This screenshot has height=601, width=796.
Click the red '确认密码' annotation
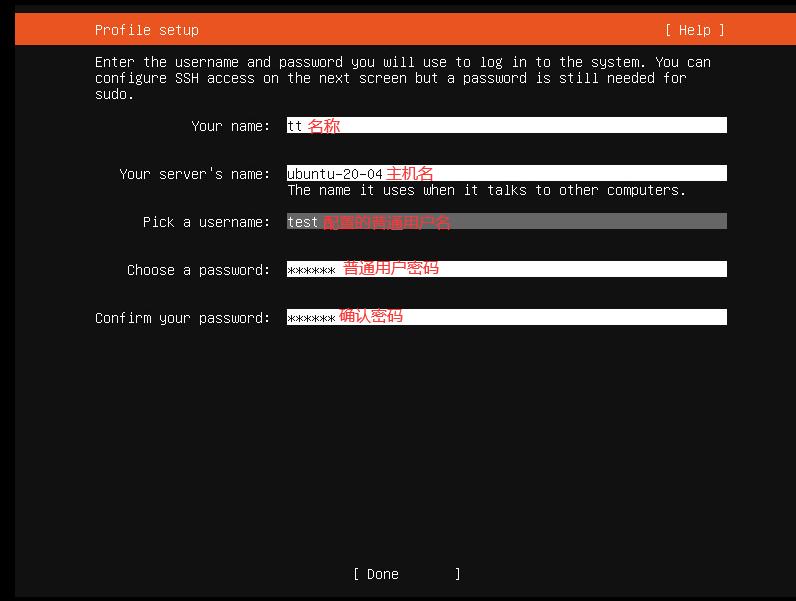[x=371, y=316]
